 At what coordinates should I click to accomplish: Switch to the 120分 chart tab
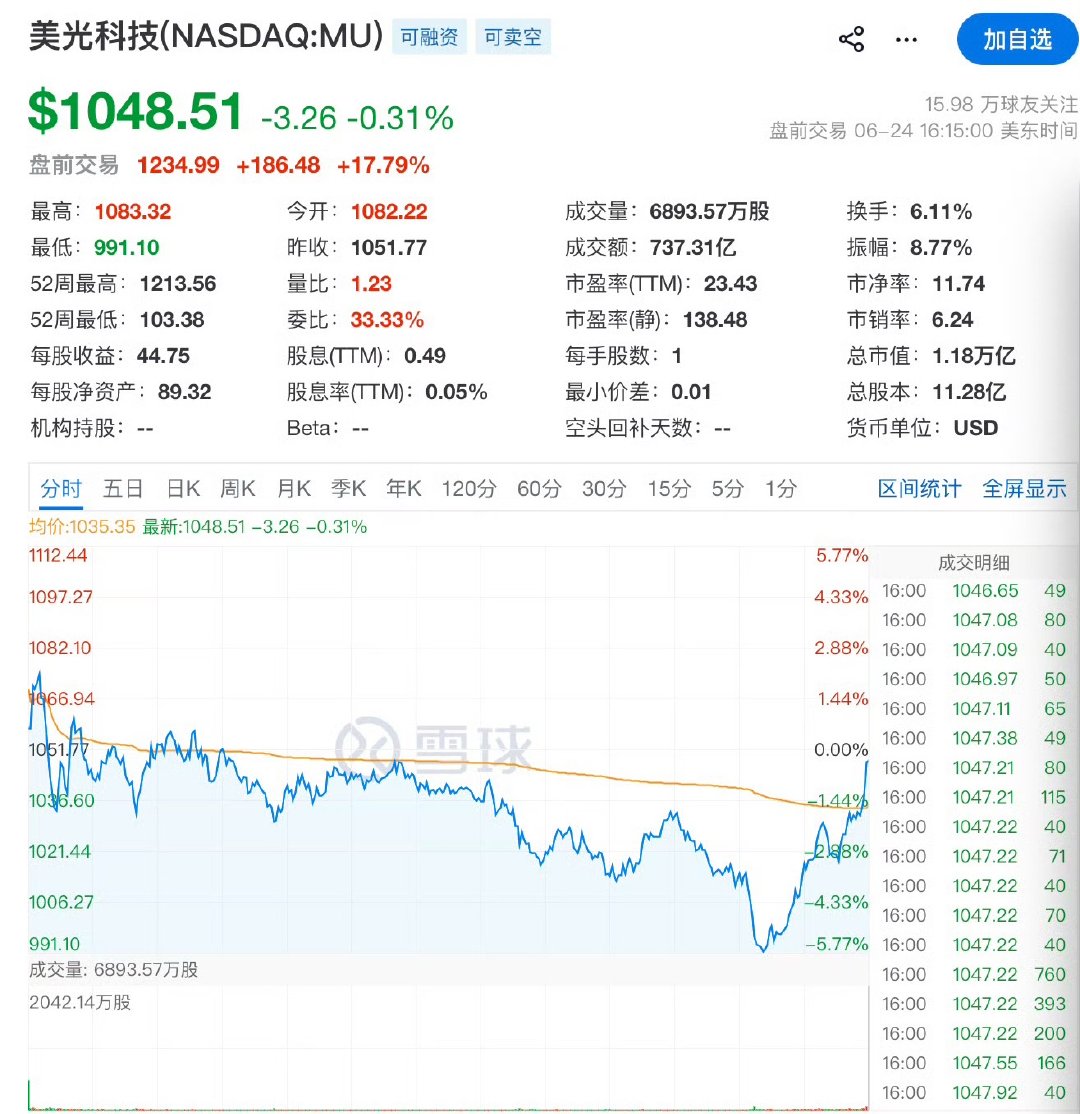[x=469, y=489]
